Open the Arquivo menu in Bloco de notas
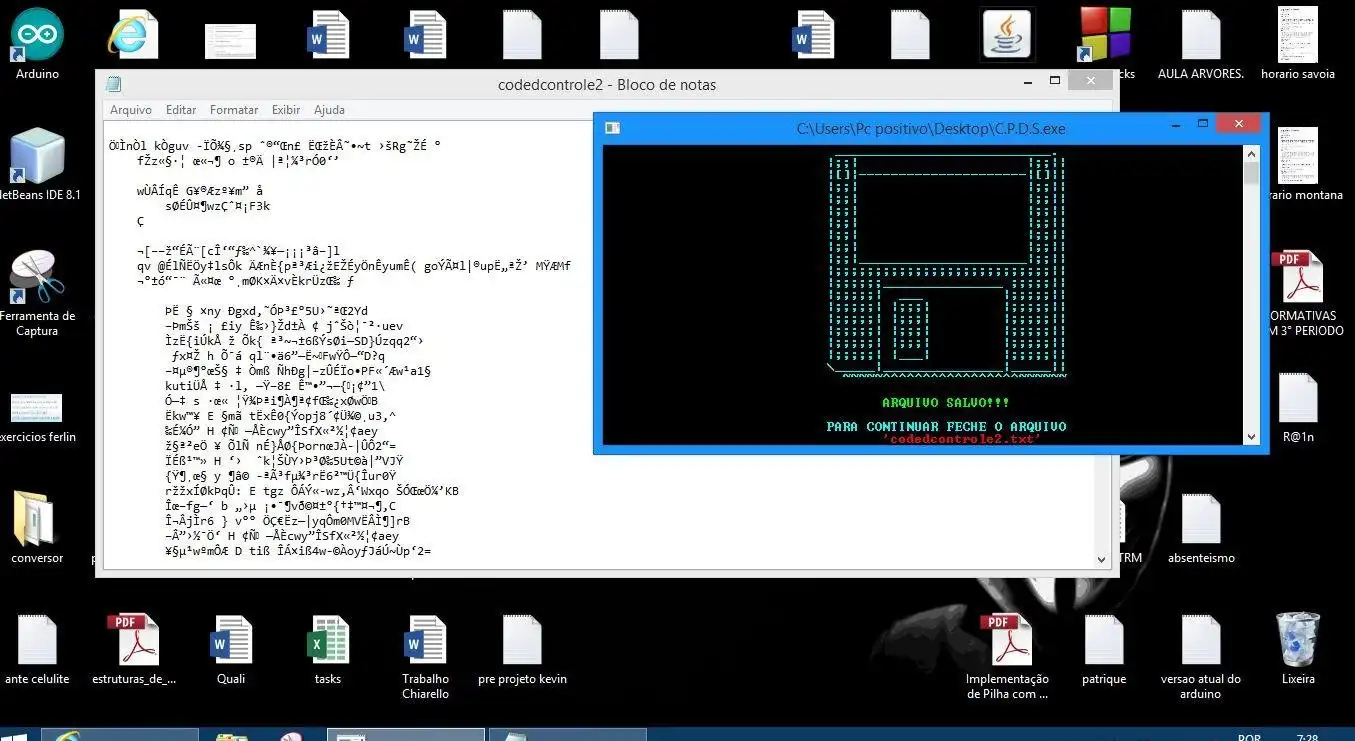 pyautogui.click(x=131, y=110)
